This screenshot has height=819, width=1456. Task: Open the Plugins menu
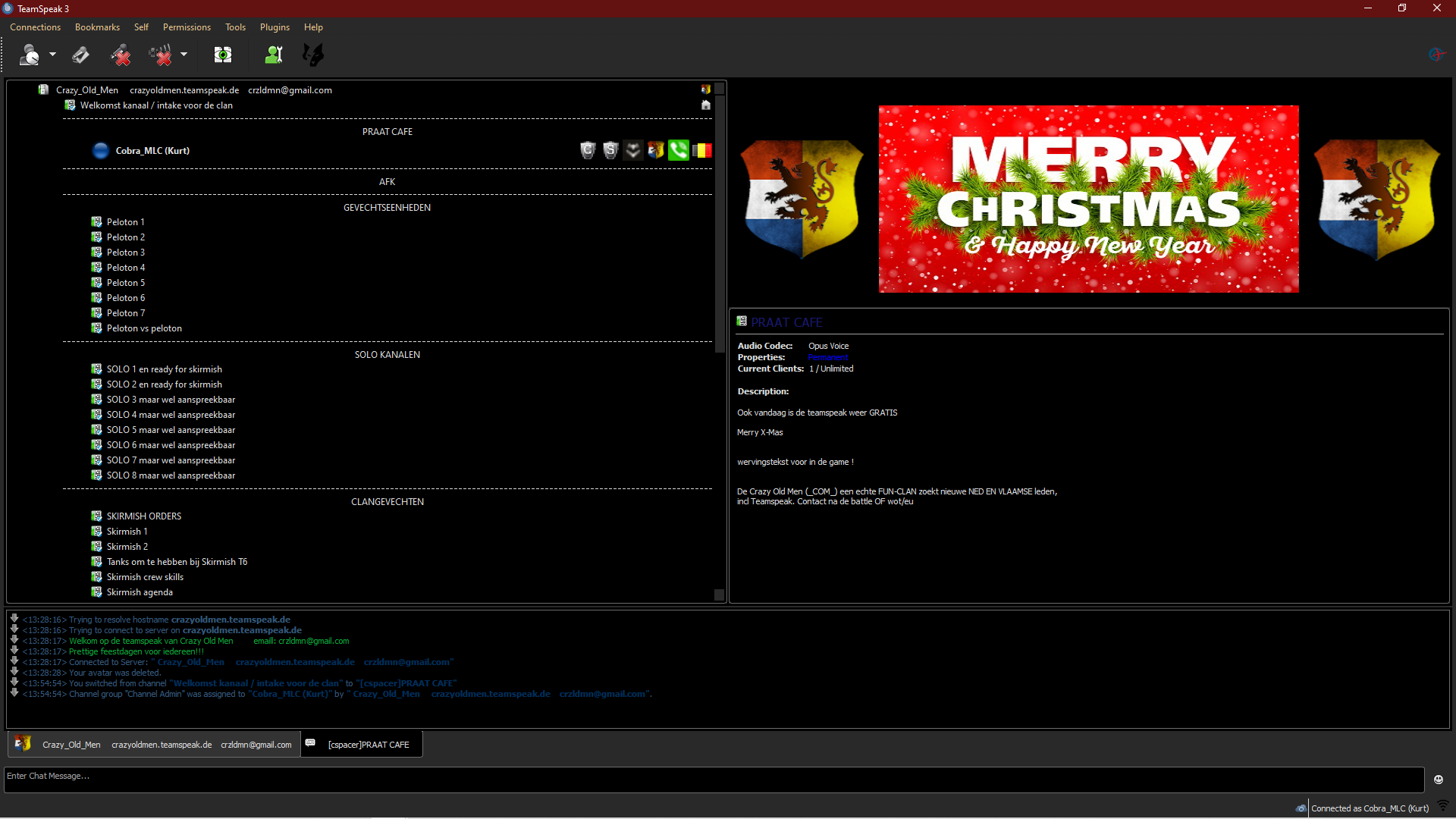[275, 27]
